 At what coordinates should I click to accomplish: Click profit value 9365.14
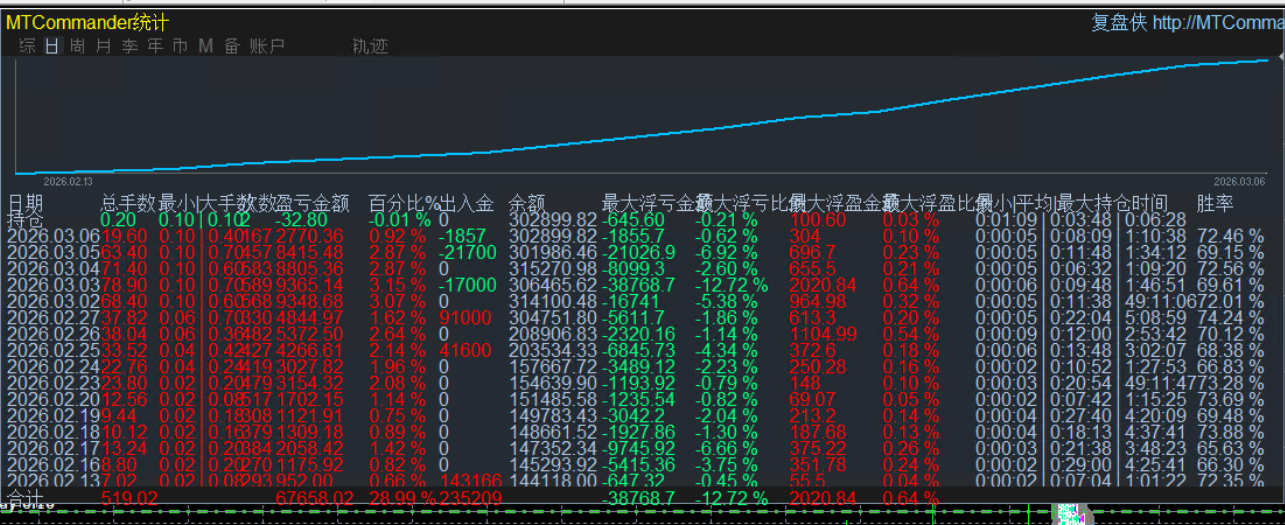click(x=309, y=284)
